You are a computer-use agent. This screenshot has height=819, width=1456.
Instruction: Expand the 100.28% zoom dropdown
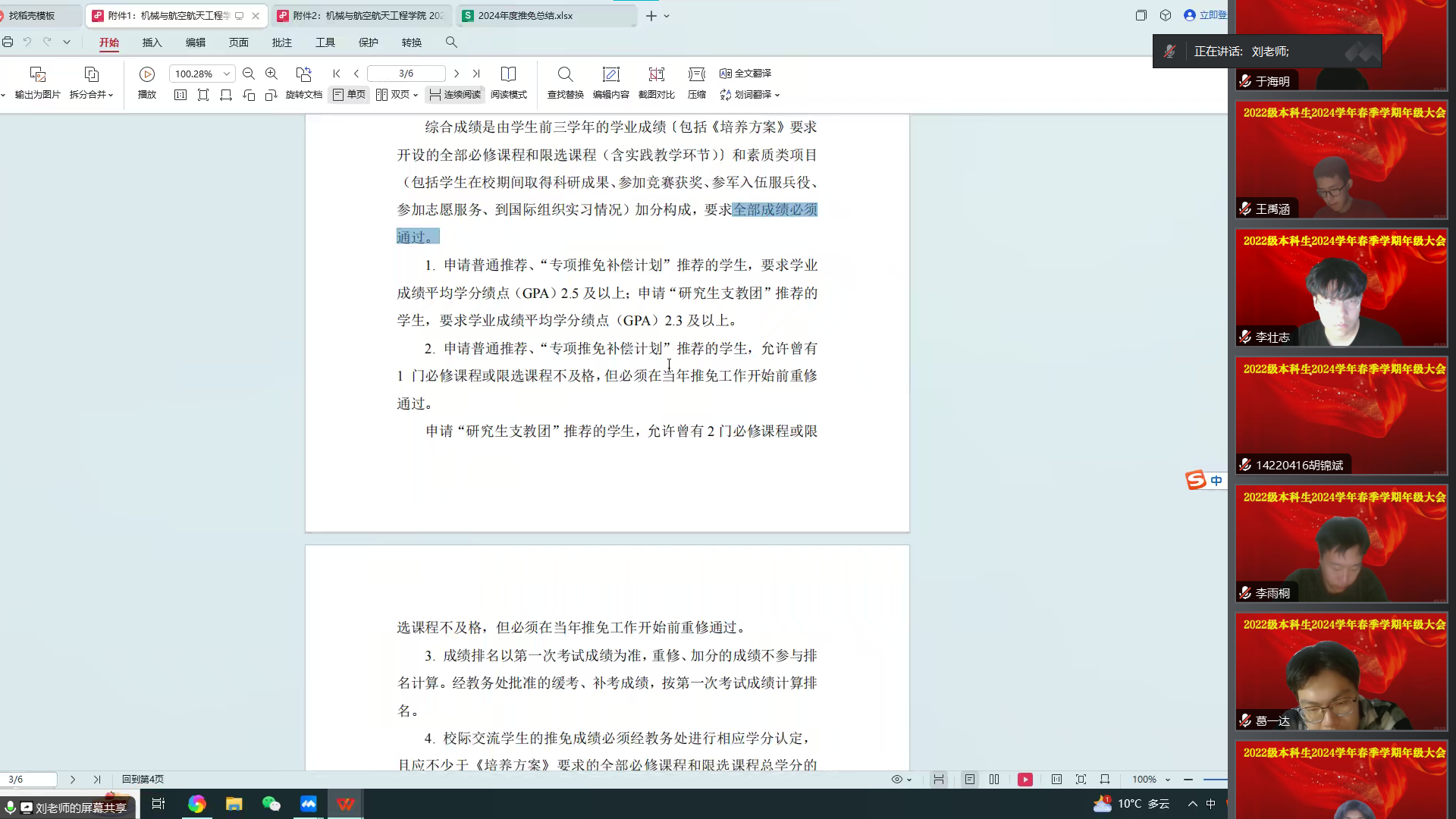coord(226,74)
